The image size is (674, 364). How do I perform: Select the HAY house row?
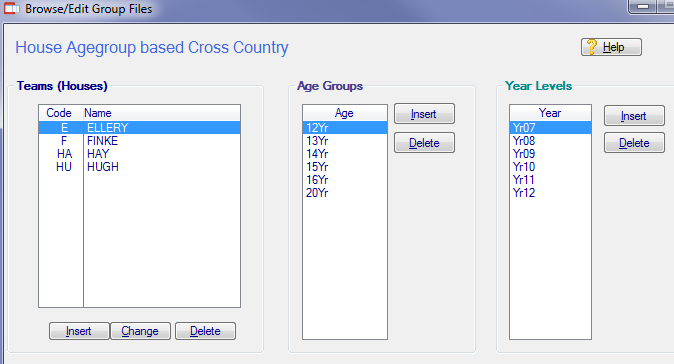click(139, 154)
